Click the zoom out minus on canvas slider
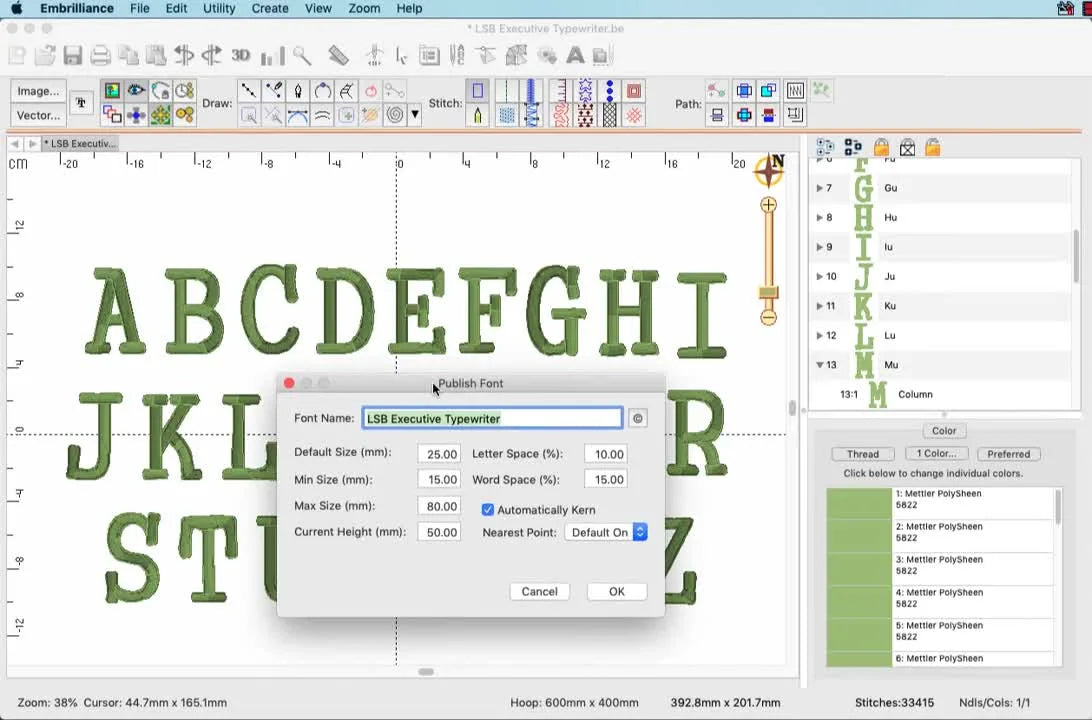This screenshot has width=1092, height=720. pyautogui.click(x=768, y=318)
